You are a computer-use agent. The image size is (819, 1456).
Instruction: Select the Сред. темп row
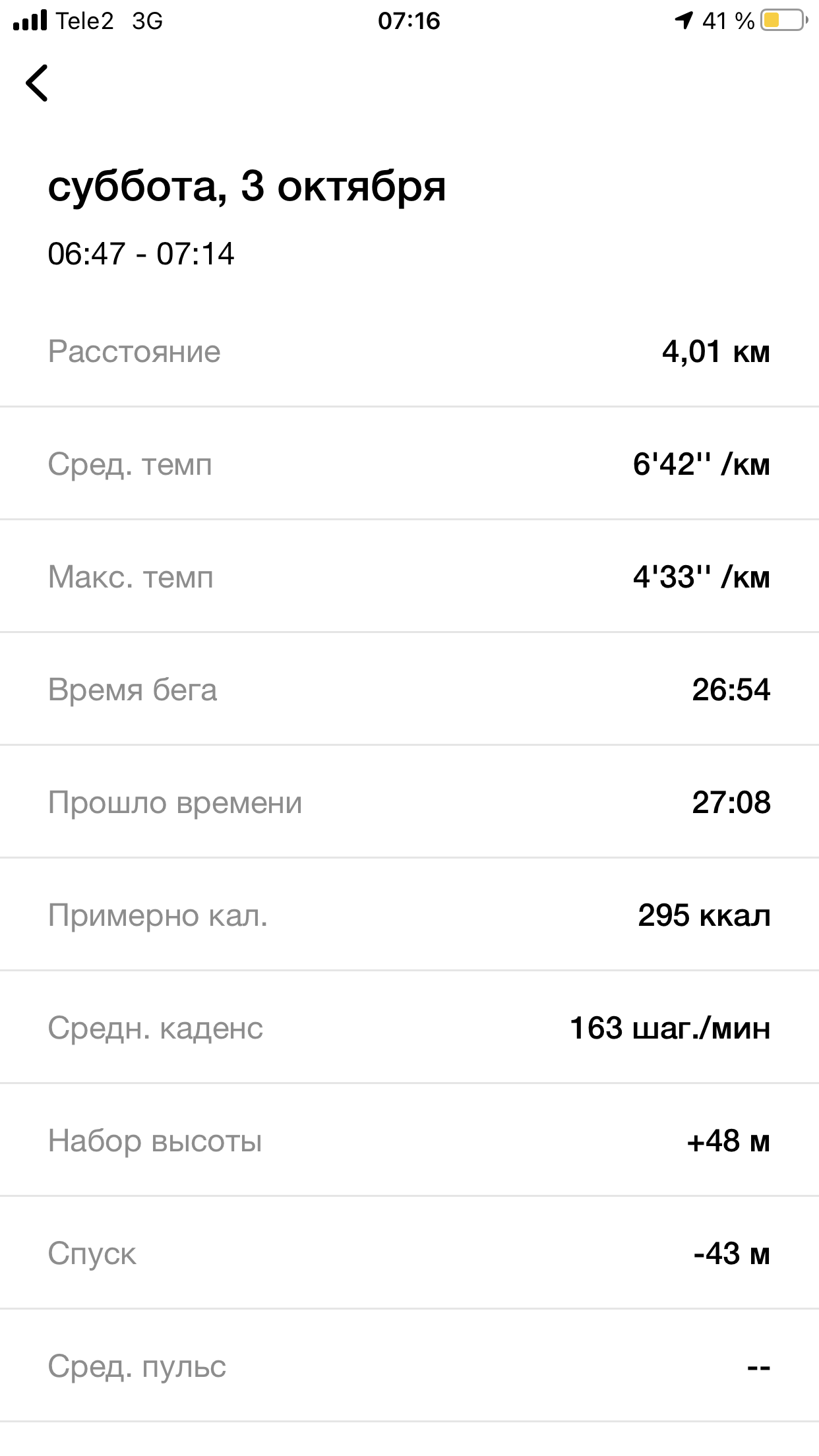tap(409, 464)
